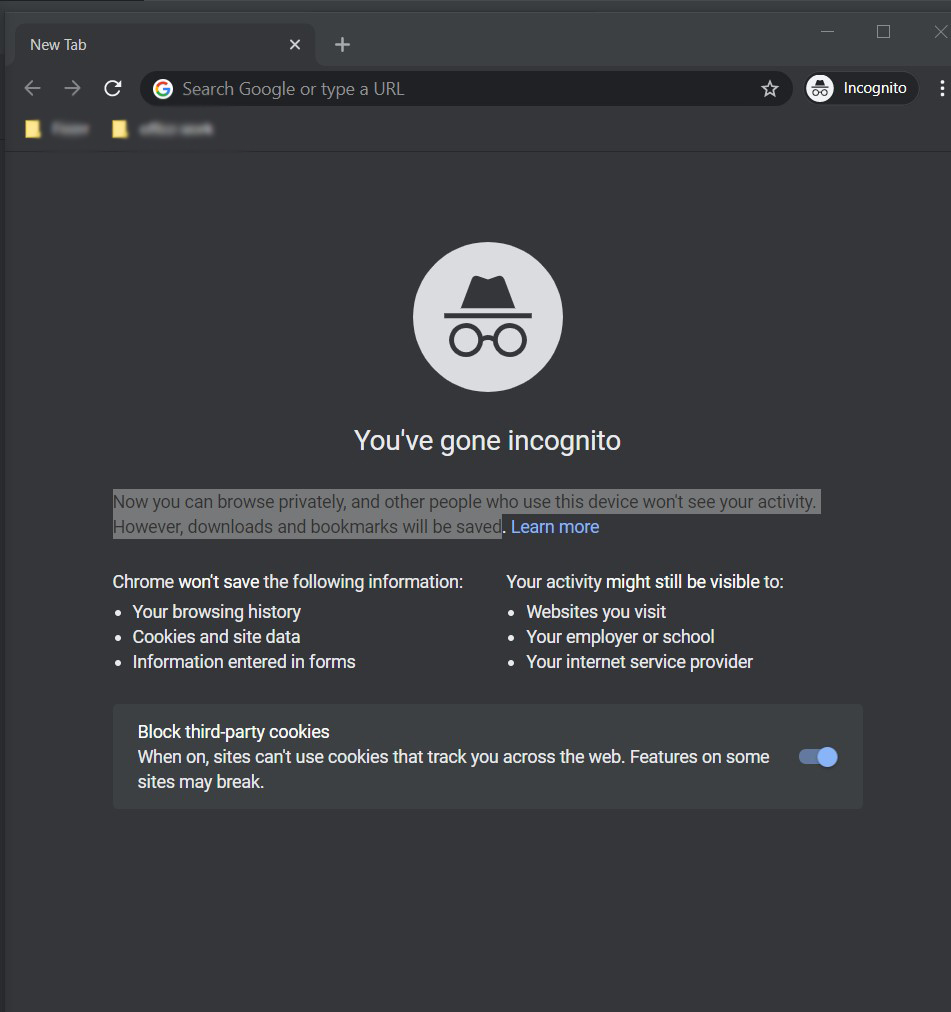Viewport: 951px width, 1012px height.
Task: Bookmark this tab with the star icon
Action: pyautogui.click(x=770, y=88)
